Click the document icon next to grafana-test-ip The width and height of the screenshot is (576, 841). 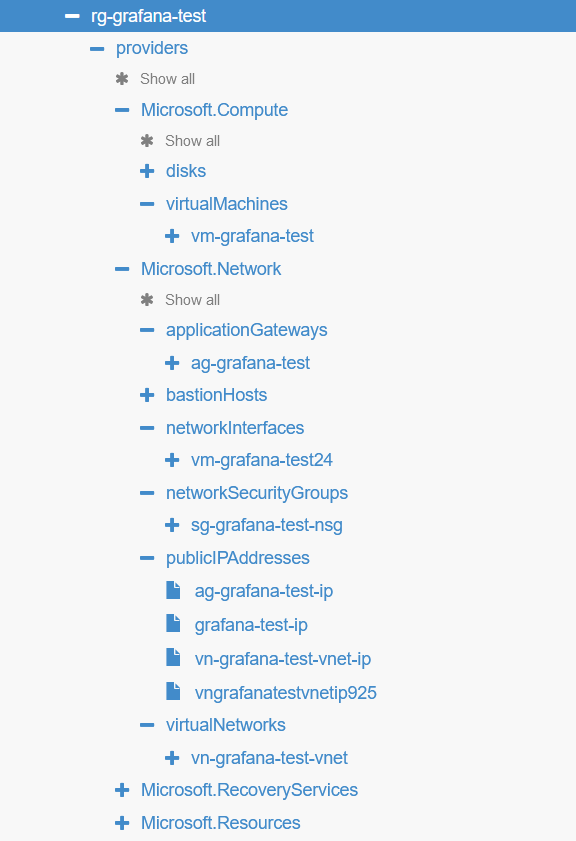(x=173, y=623)
